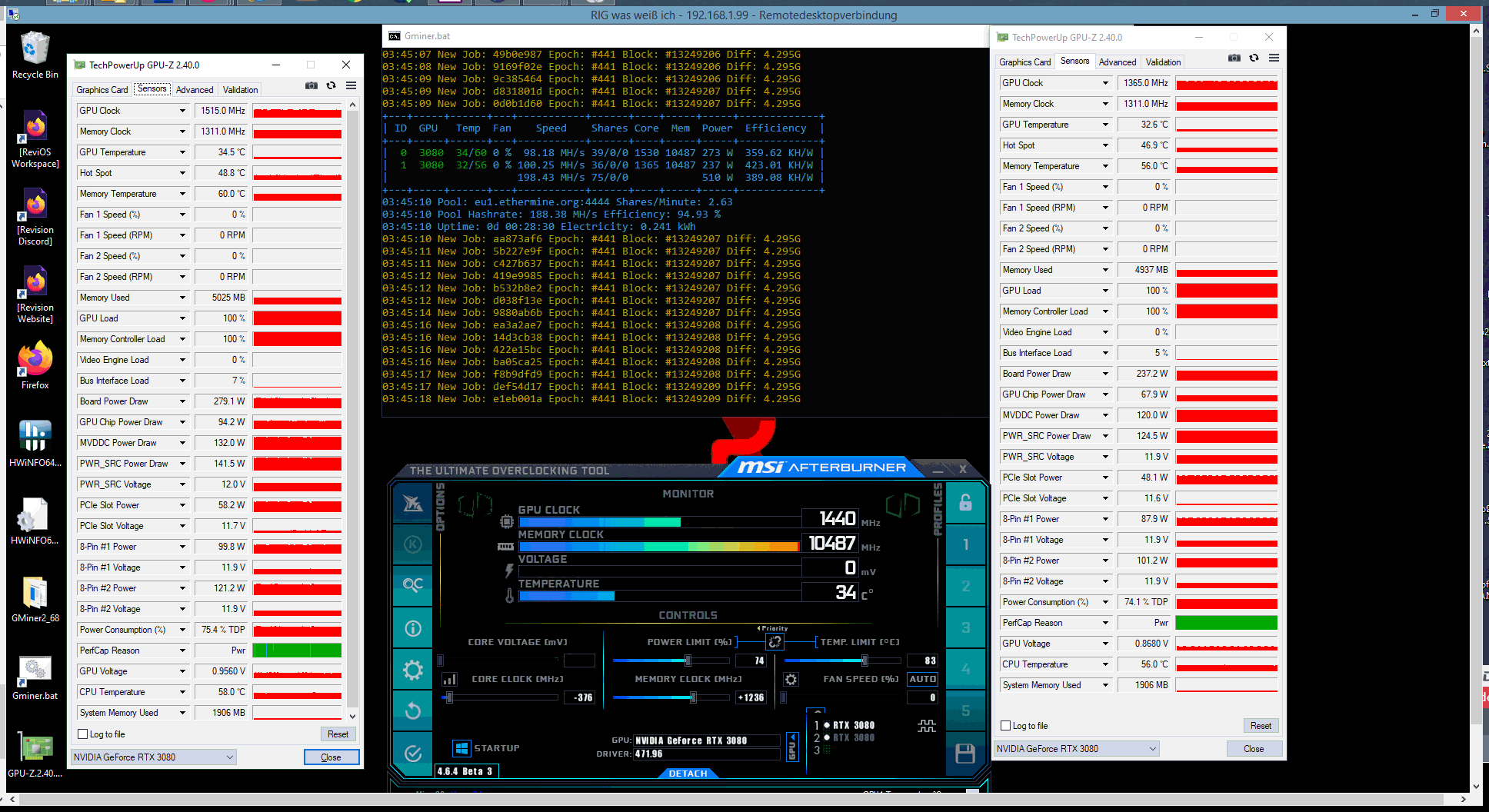Viewport: 1489px width, 812px height.
Task: Unlock the profiles with the padlock icon
Action: [965, 503]
